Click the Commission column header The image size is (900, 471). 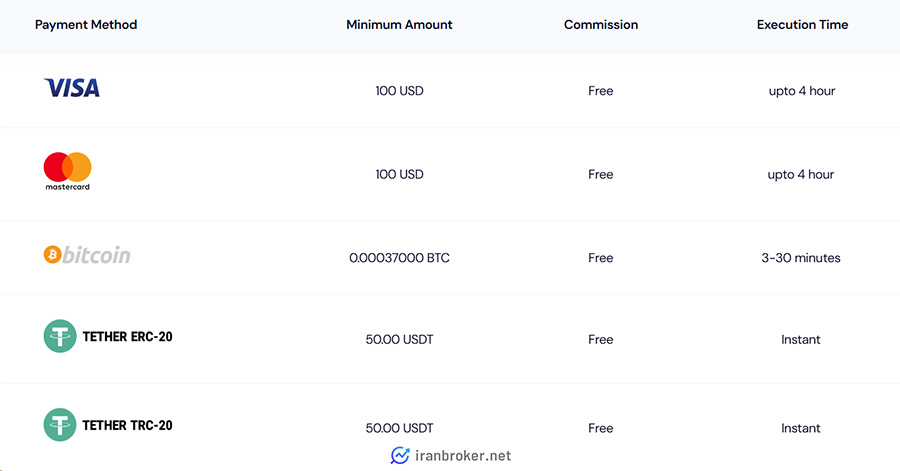(x=601, y=25)
